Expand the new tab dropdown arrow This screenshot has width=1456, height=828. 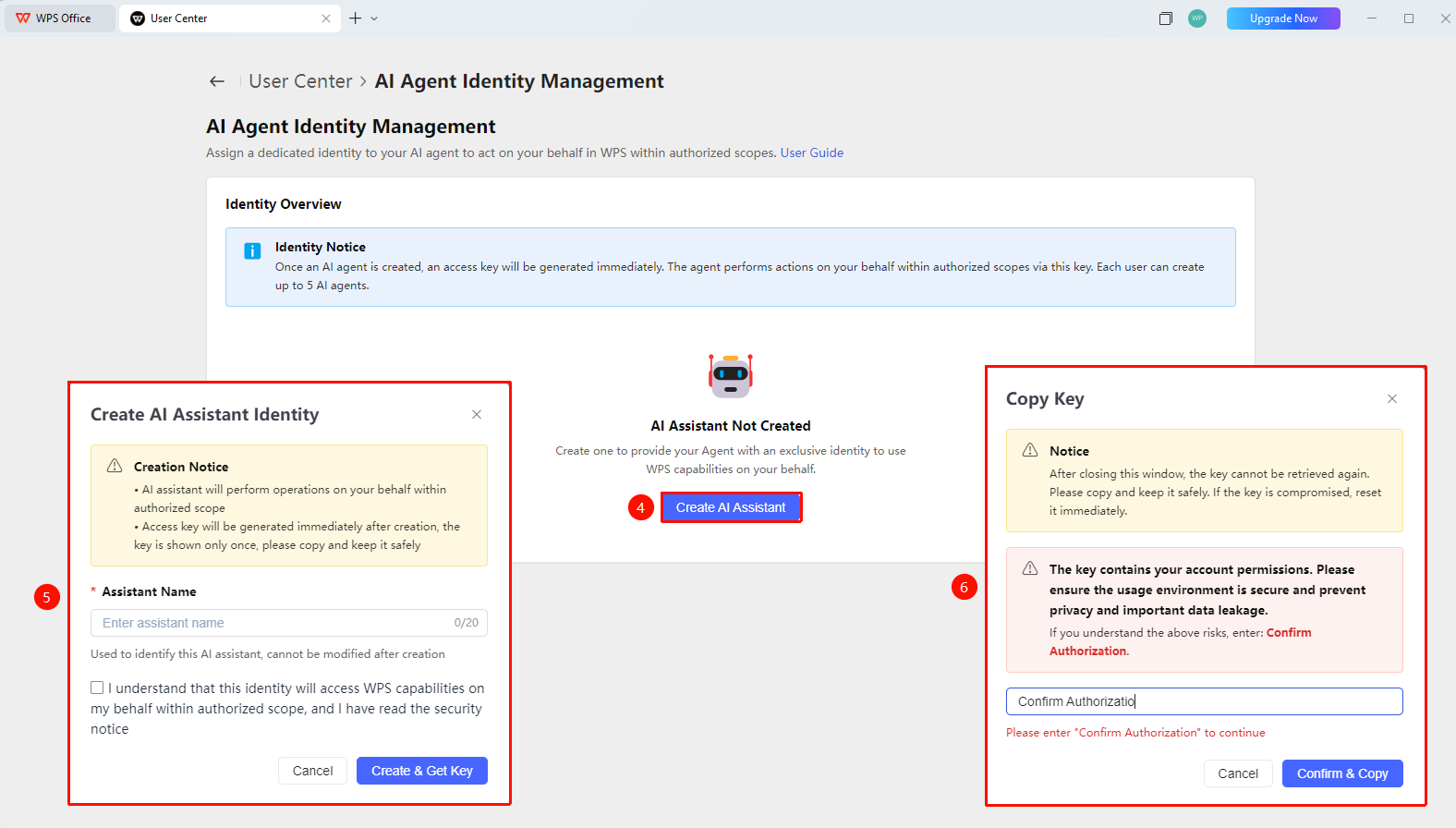pos(374,18)
